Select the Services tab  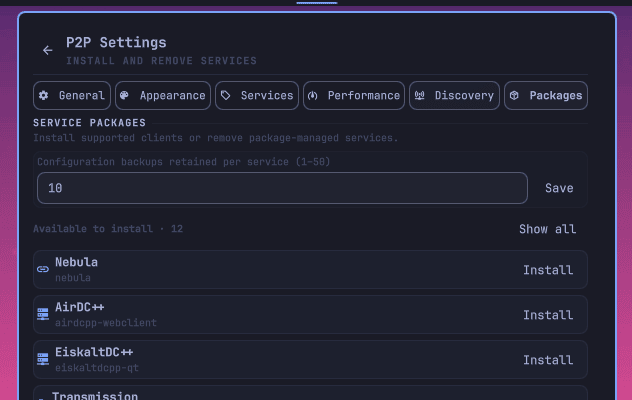click(257, 96)
